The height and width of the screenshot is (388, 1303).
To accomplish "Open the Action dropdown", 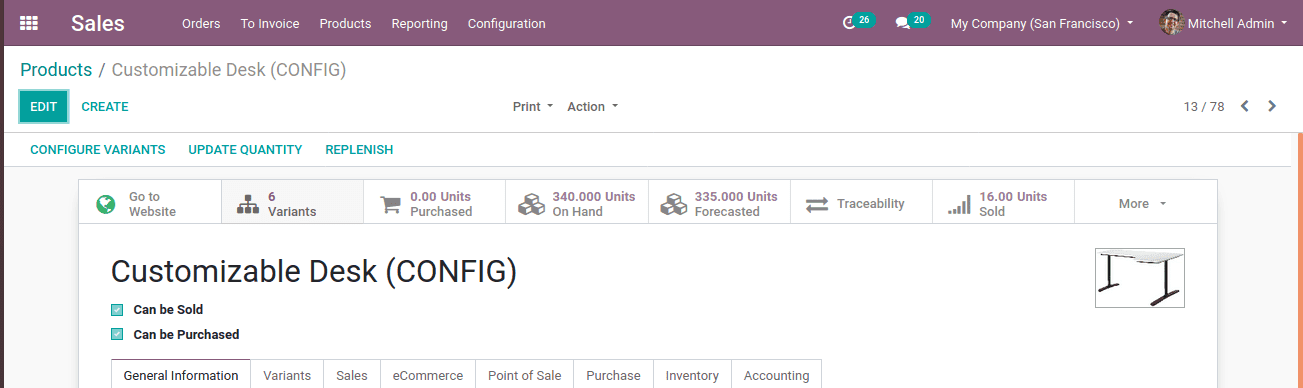I will tap(592, 106).
